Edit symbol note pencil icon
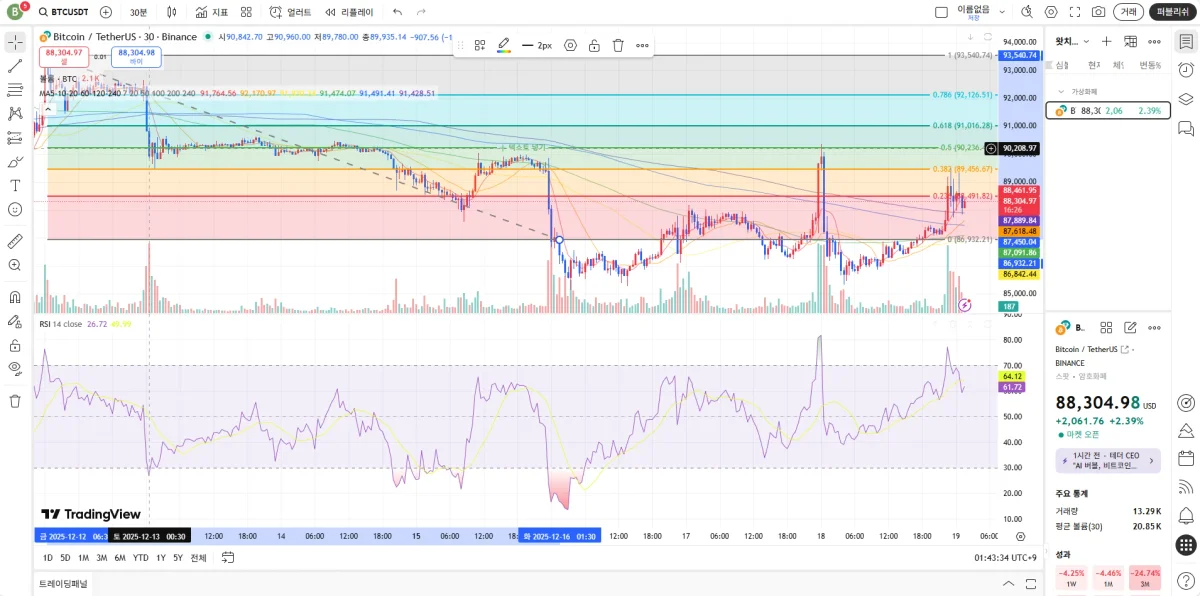Screen dimensions: 1200x596 1130,327
